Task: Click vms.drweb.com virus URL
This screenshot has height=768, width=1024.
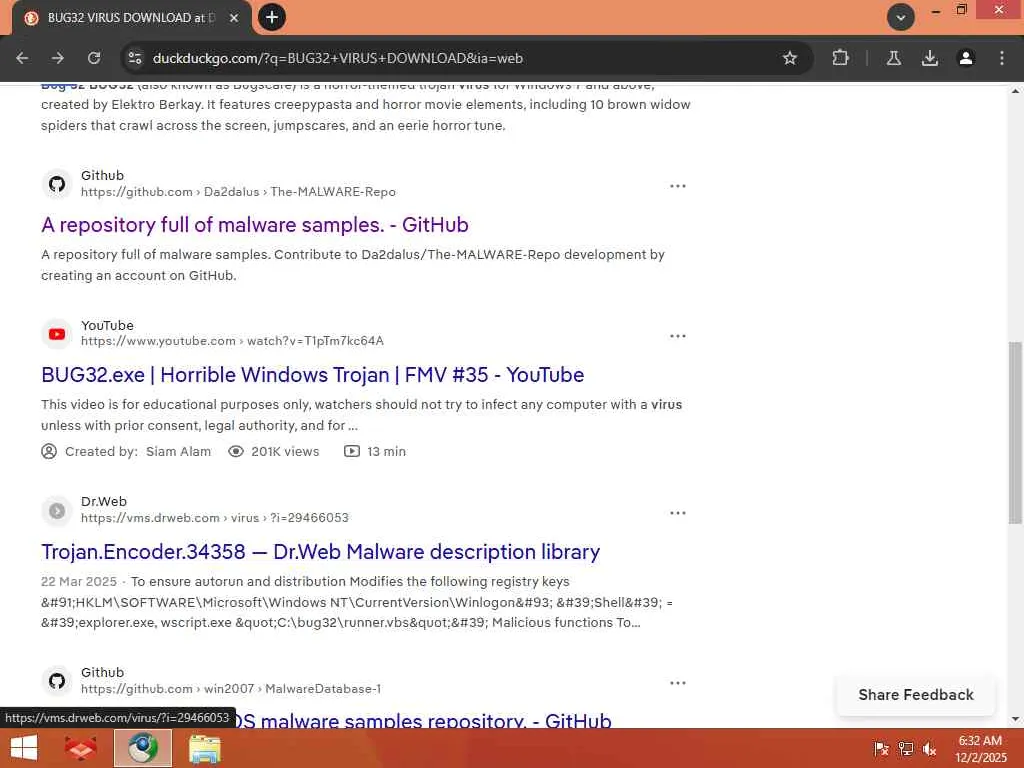Action: pos(215,518)
